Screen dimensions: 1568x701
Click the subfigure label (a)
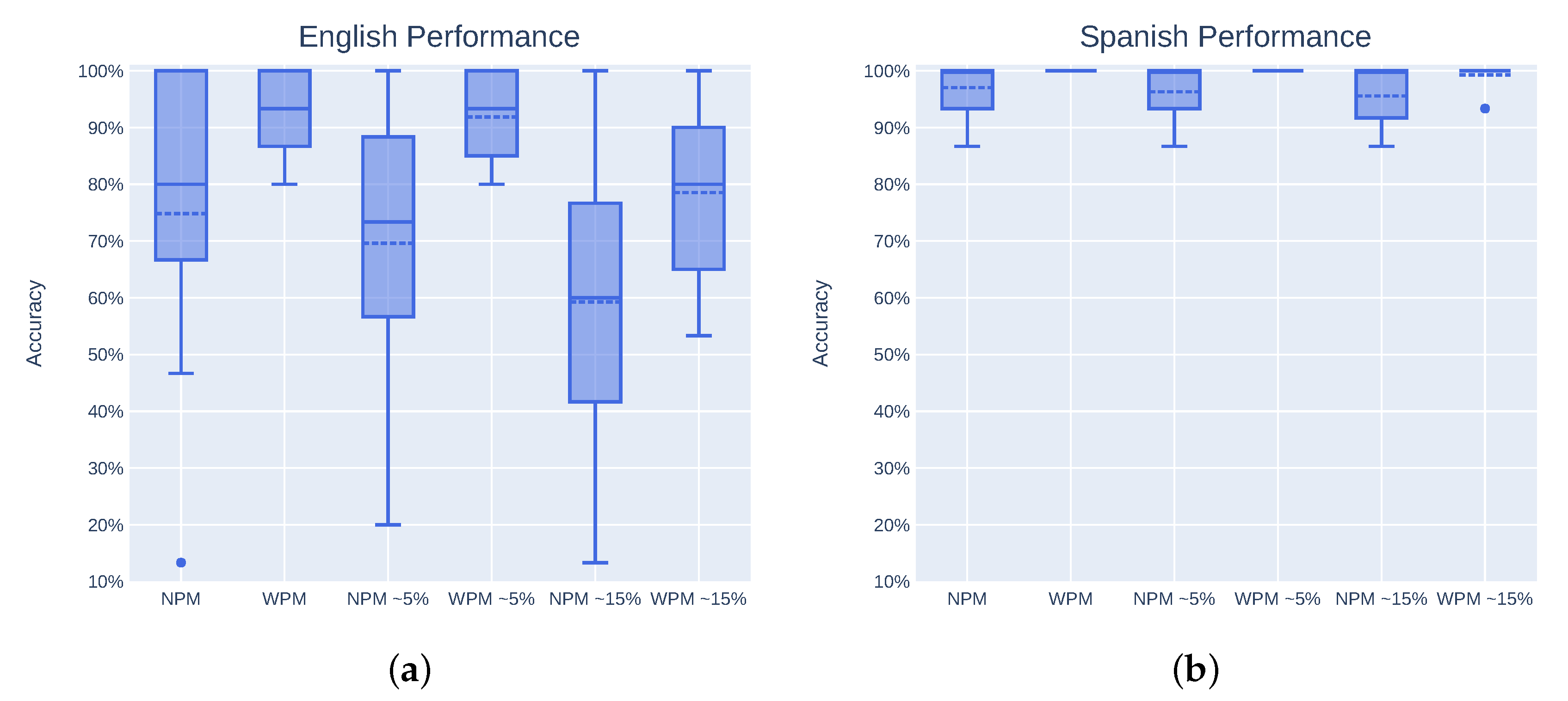[x=410, y=670]
